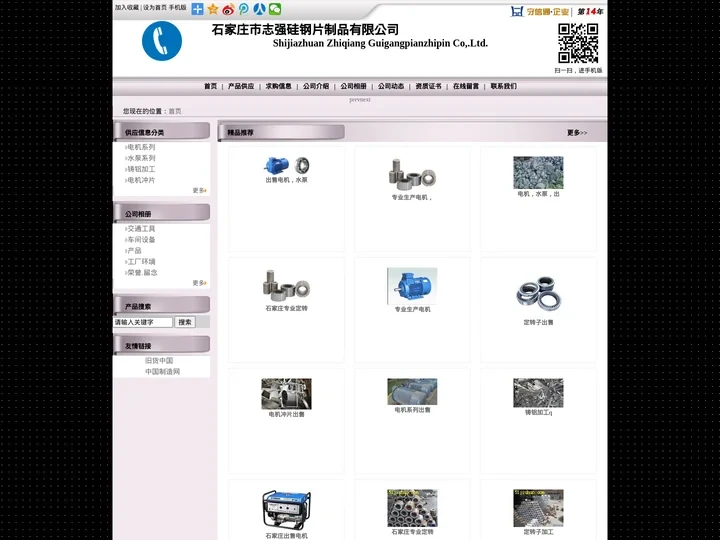Open the 出售电机，水泵 caption link

[287, 180]
